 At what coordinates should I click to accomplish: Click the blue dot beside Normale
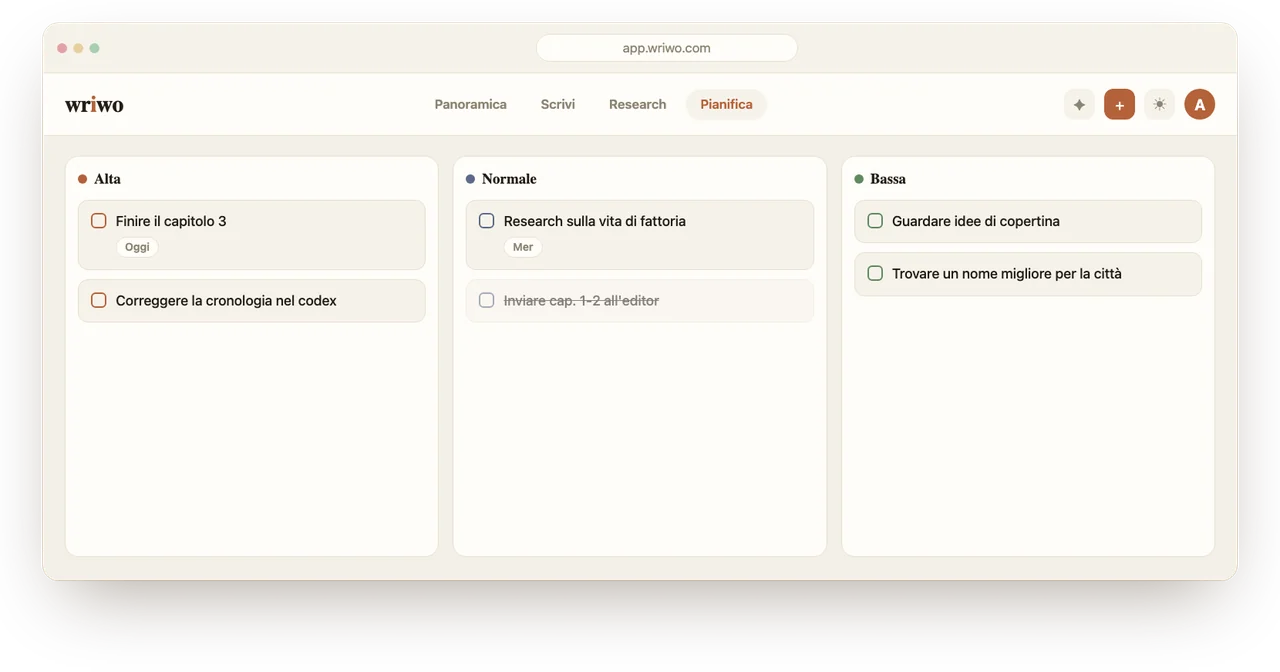(471, 179)
